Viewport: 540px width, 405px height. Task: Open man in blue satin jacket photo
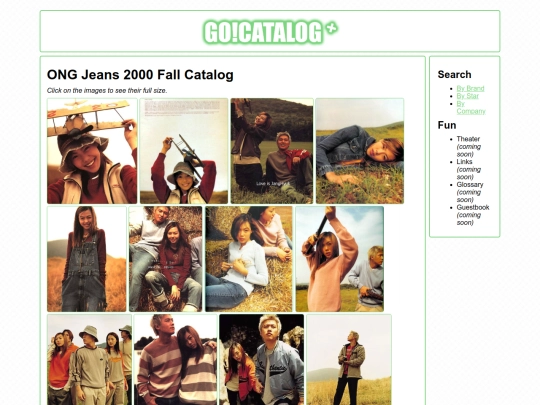click(262, 360)
